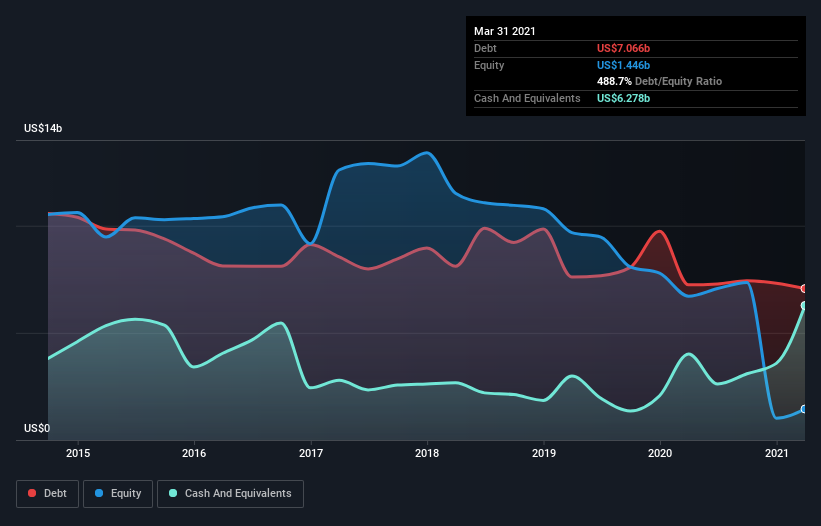This screenshot has height=526, width=821.
Task: Click the teal dot in Cash legend
Action: 174,494
